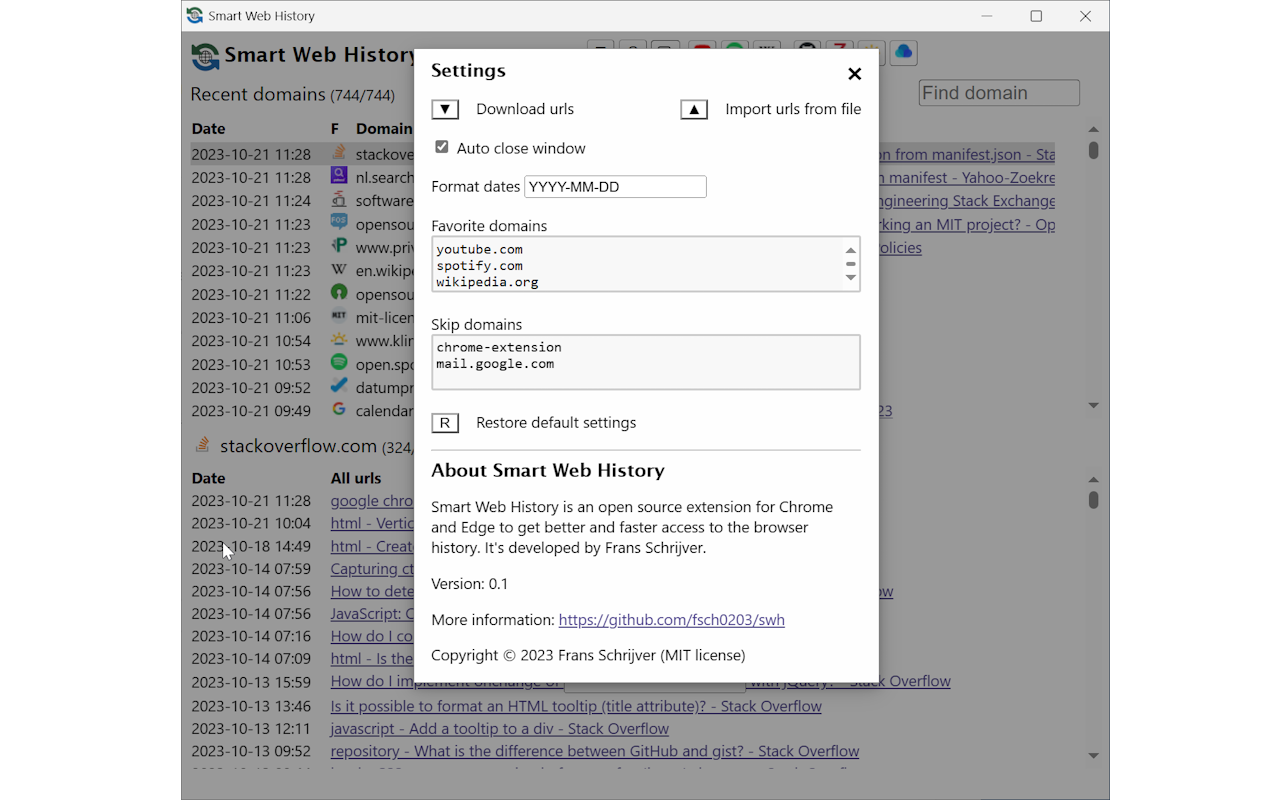The height and width of the screenshot is (800, 1280).
Task: Click the All urls list scrollbar thumb
Action: click(1093, 499)
